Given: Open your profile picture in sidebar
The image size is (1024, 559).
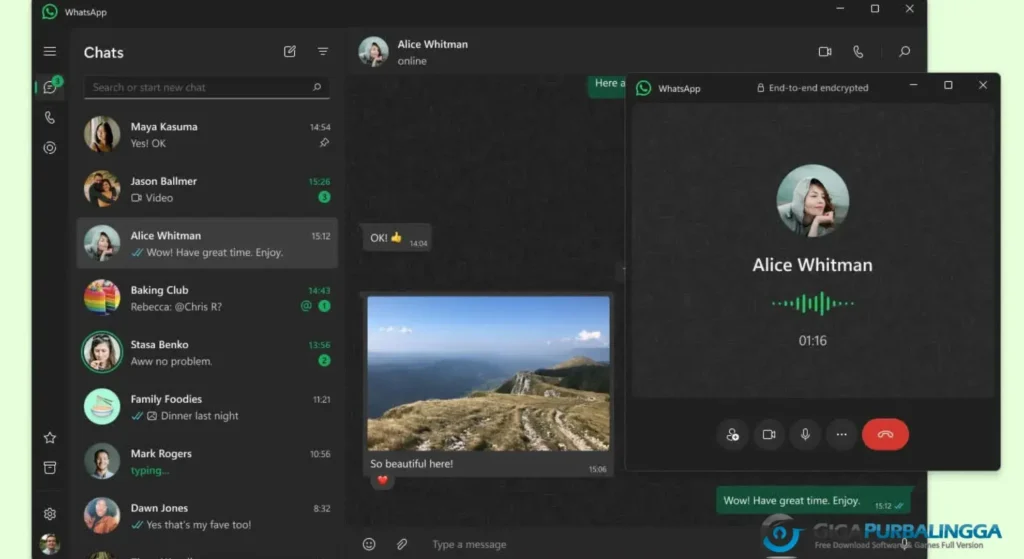Looking at the screenshot, I should point(50,543).
